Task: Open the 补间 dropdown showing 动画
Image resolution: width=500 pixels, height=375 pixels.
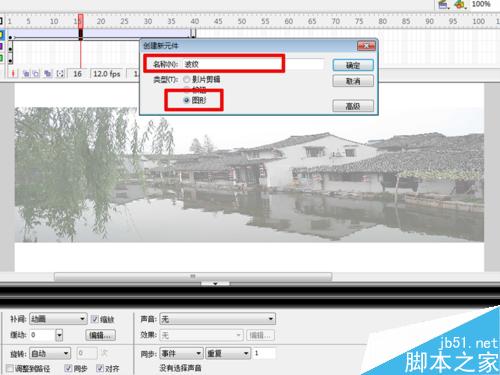Action: tap(58, 319)
